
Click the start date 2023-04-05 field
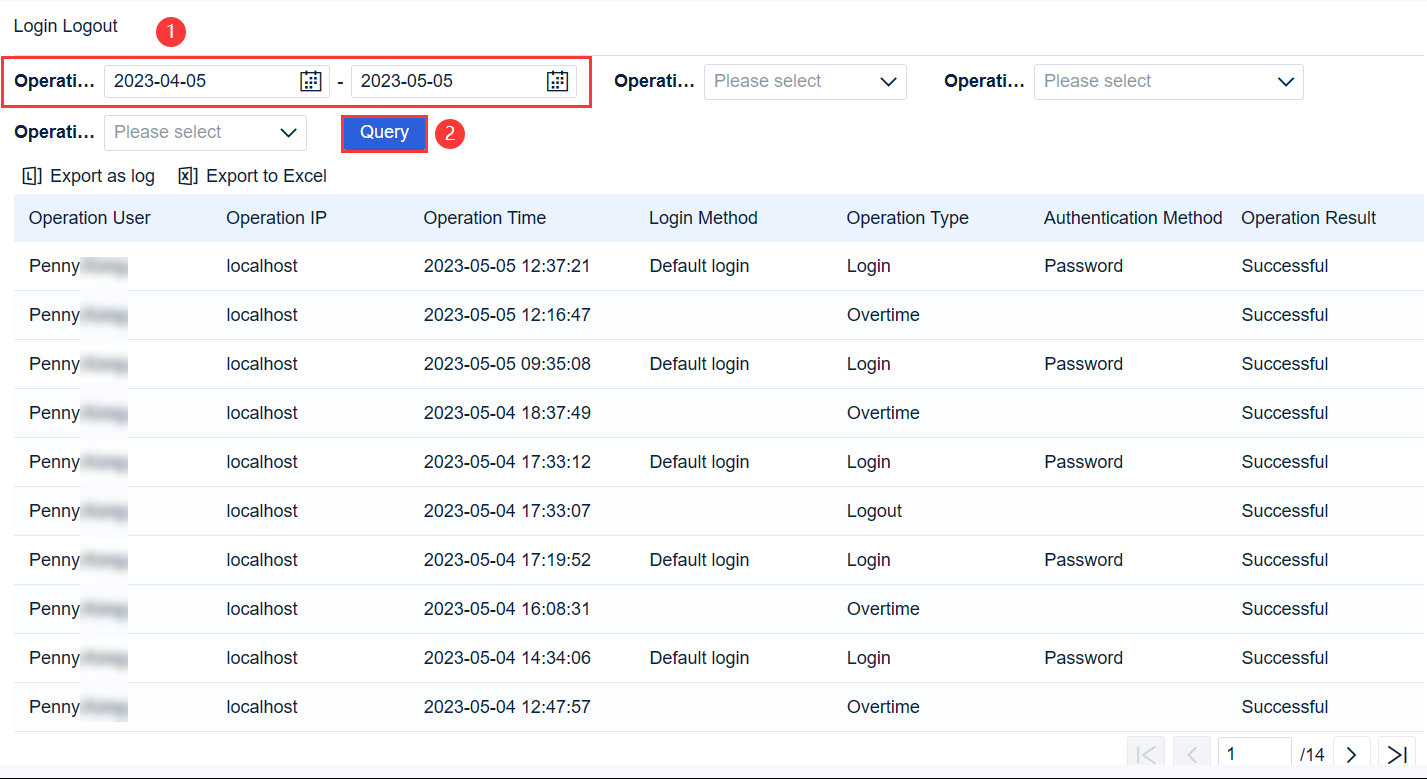200,81
